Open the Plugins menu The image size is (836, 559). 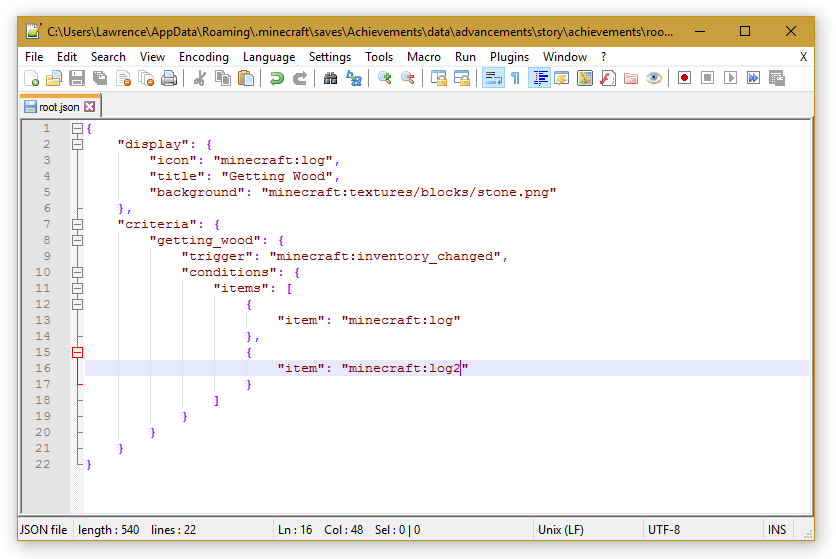(x=509, y=57)
